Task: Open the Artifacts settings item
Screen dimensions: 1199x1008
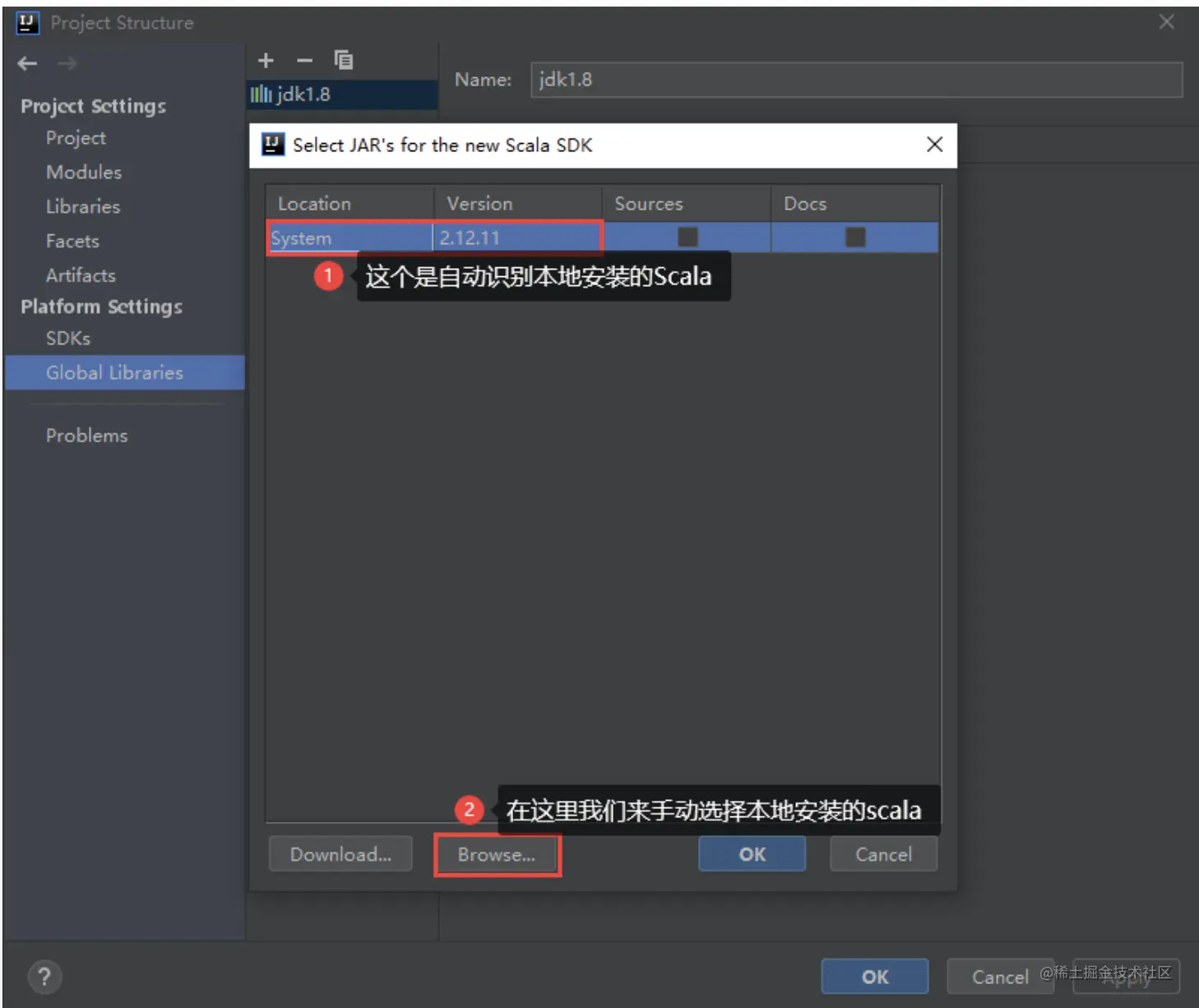Action: [x=81, y=275]
